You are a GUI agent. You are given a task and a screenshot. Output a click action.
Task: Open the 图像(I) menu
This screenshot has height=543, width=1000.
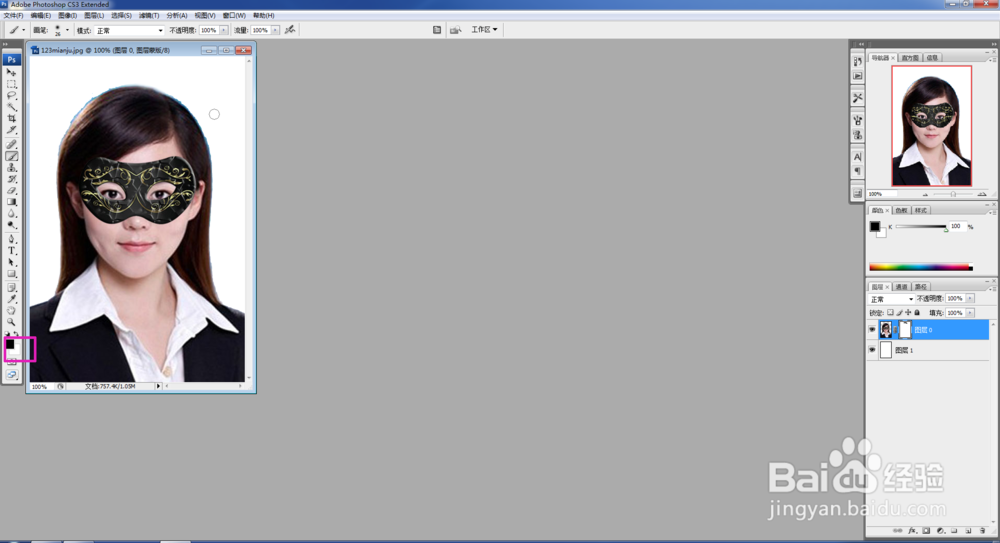(67, 15)
